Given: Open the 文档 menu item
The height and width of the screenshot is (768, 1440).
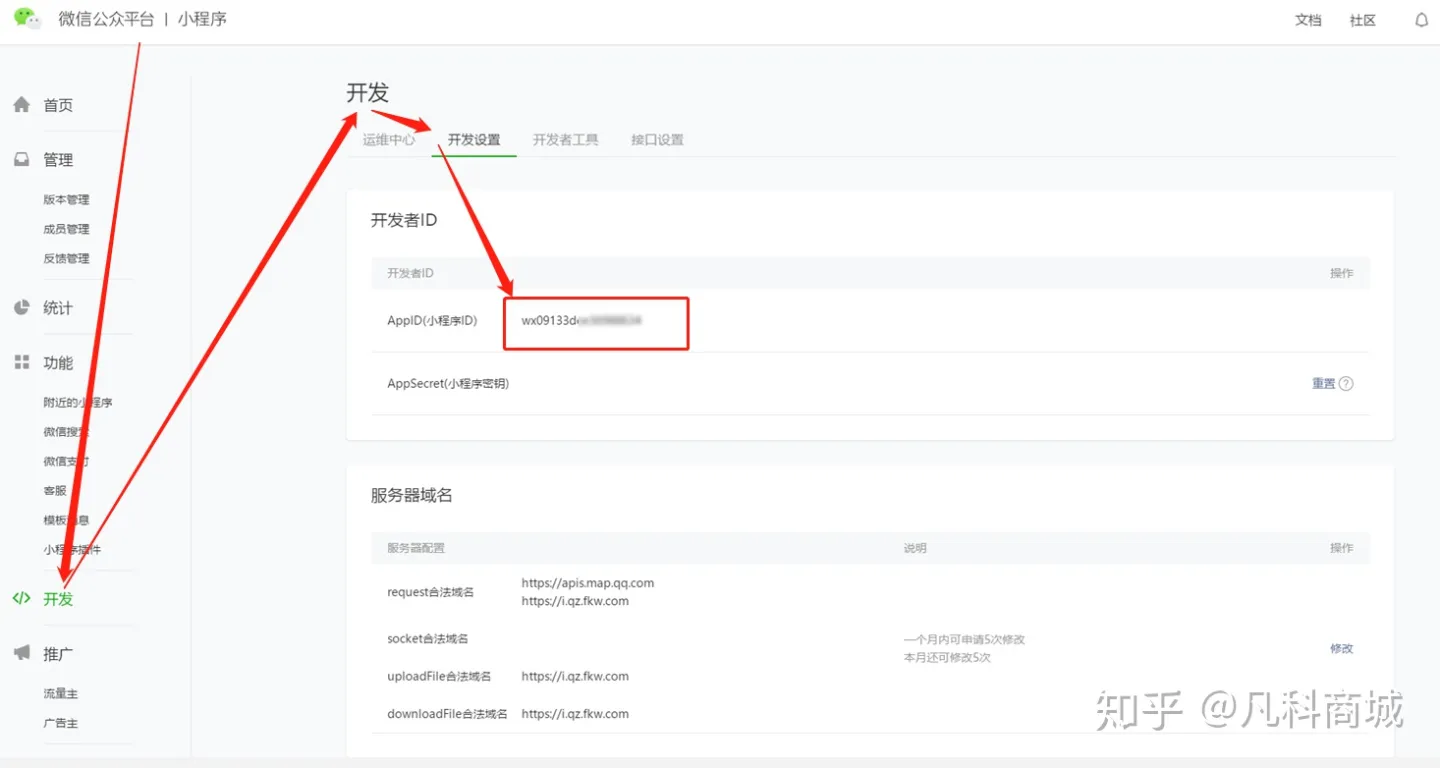Looking at the screenshot, I should point(1308,19).
